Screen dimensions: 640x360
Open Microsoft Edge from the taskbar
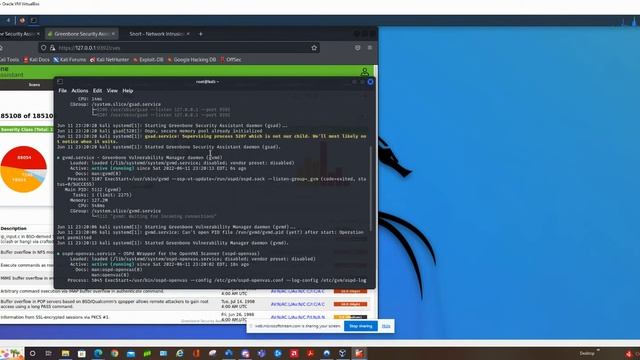[x=98, y=353]
